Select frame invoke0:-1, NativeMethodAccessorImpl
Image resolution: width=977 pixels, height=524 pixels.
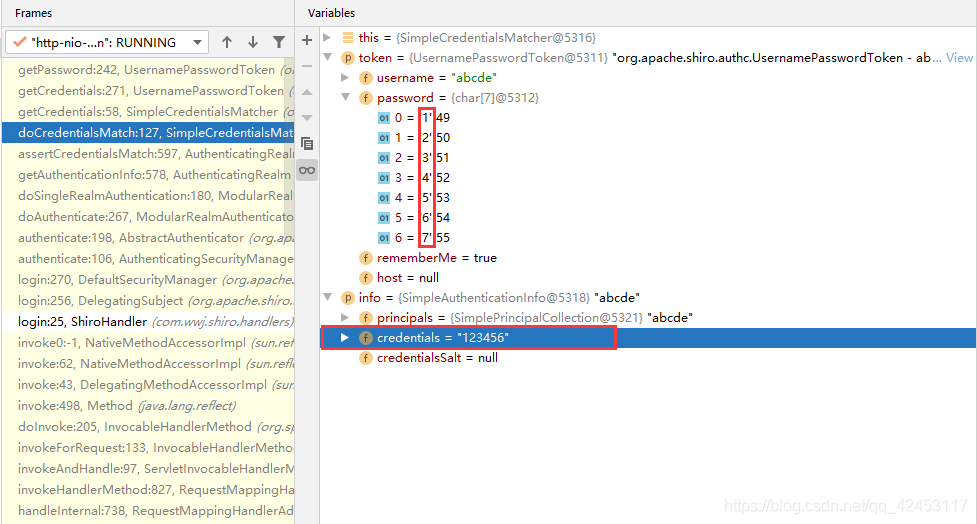148,343
